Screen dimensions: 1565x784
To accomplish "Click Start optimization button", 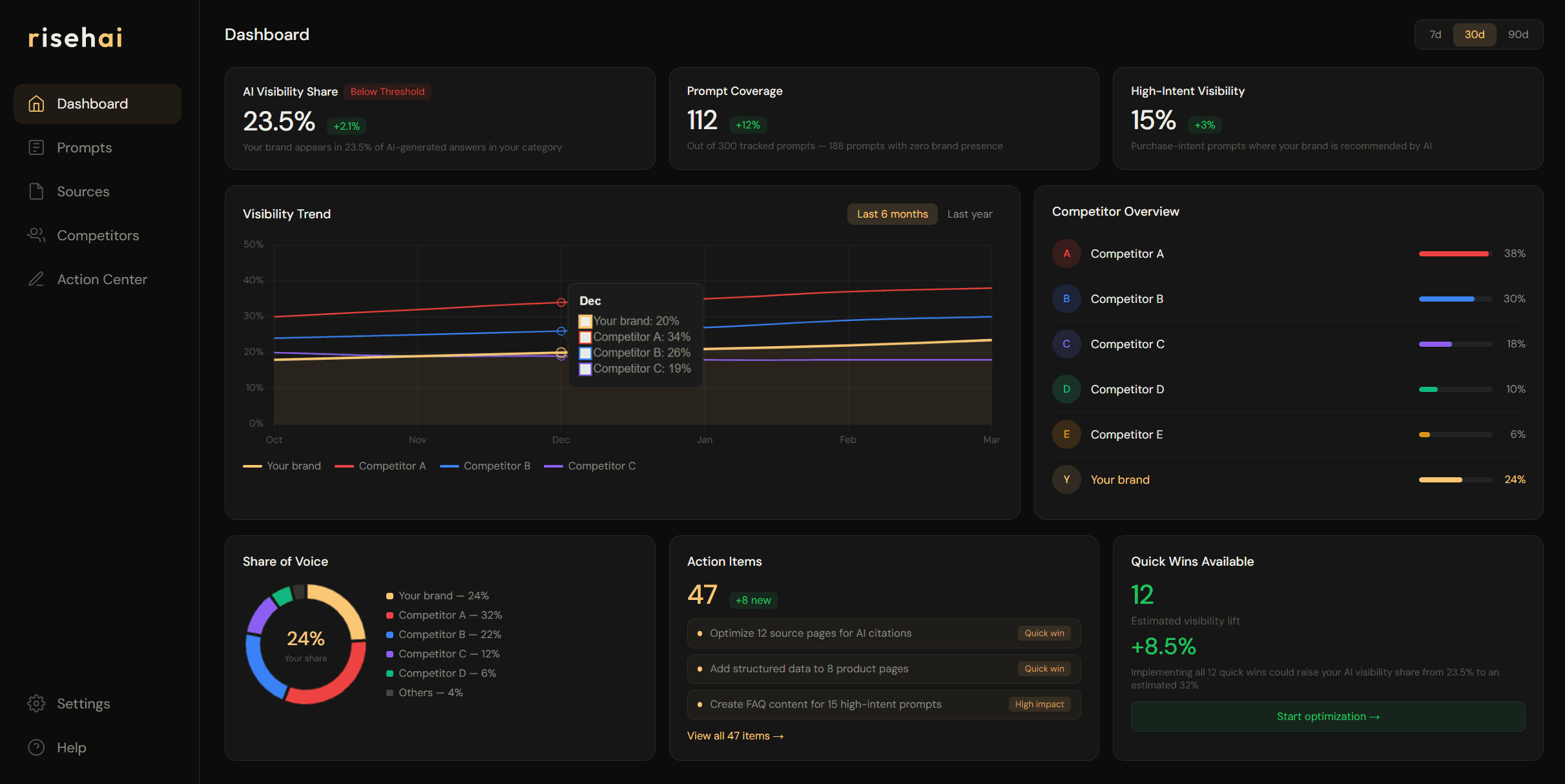I will tap(1327, 717).
